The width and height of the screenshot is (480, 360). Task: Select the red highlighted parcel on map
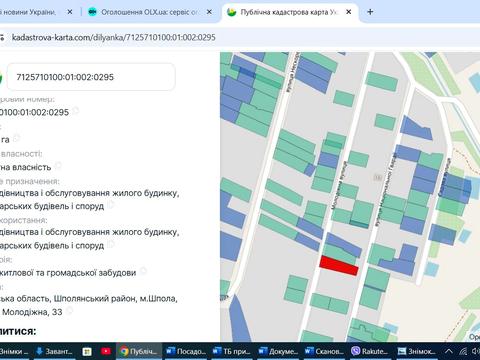[339, 266]
